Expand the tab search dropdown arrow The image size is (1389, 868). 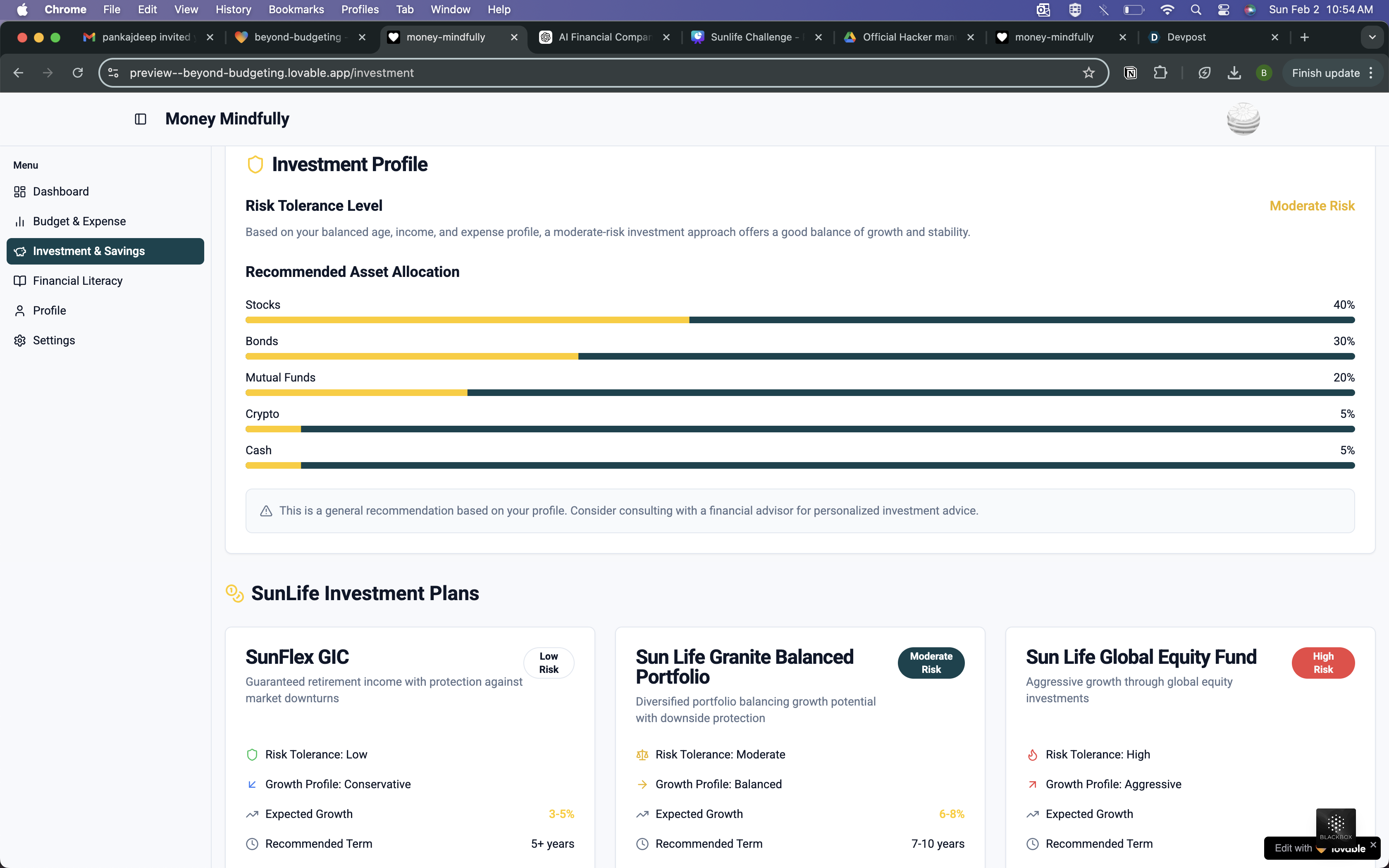point(1372,37)
